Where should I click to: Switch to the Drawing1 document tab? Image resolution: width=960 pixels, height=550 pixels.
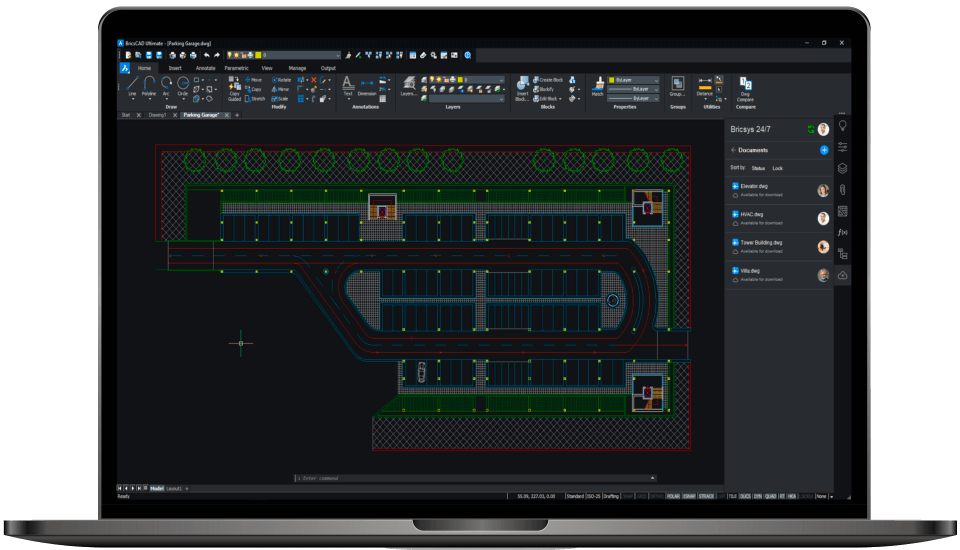pyautogui.click(x=157, y=115)
